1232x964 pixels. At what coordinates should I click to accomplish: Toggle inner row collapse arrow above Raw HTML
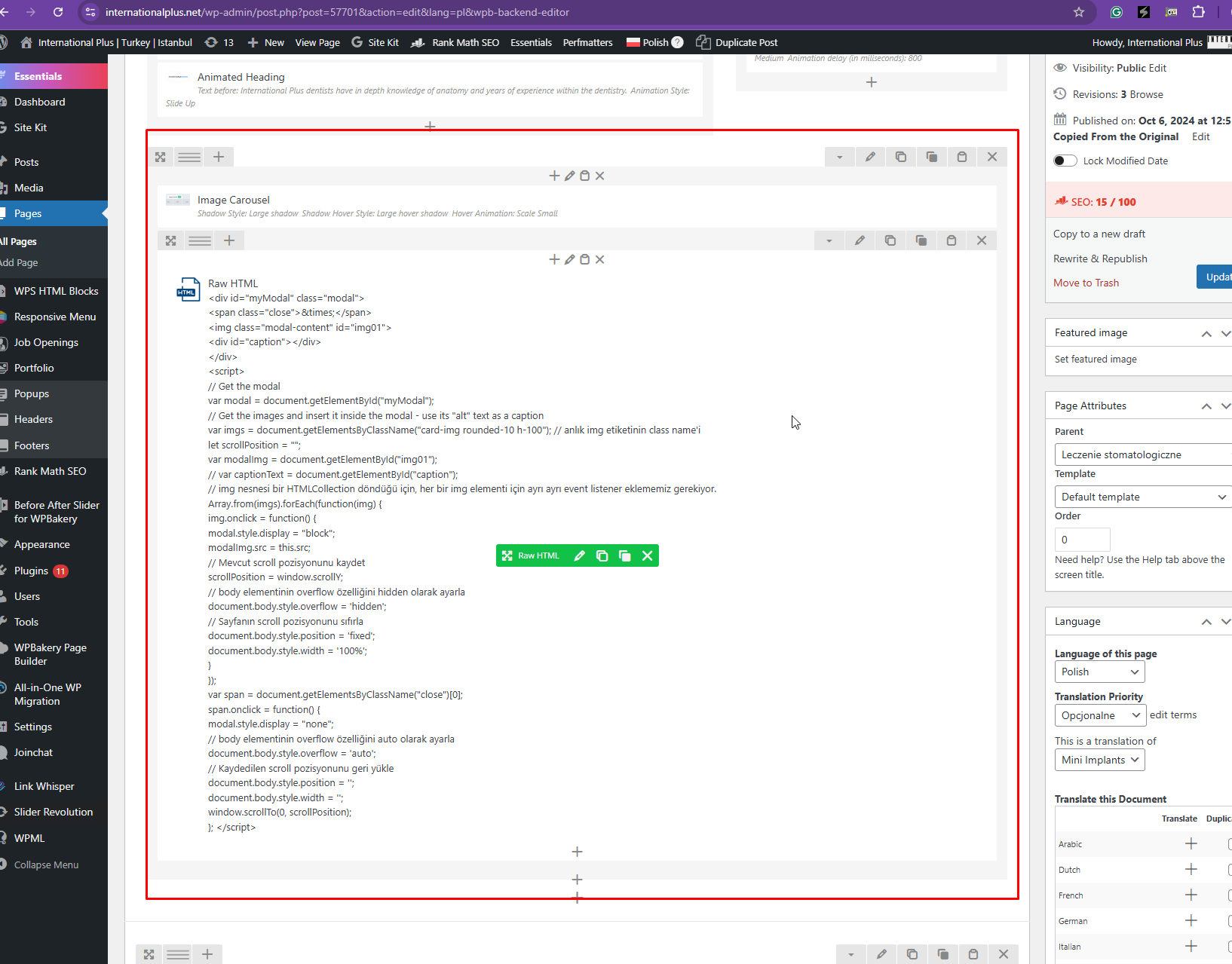click(x=829, y=240)
